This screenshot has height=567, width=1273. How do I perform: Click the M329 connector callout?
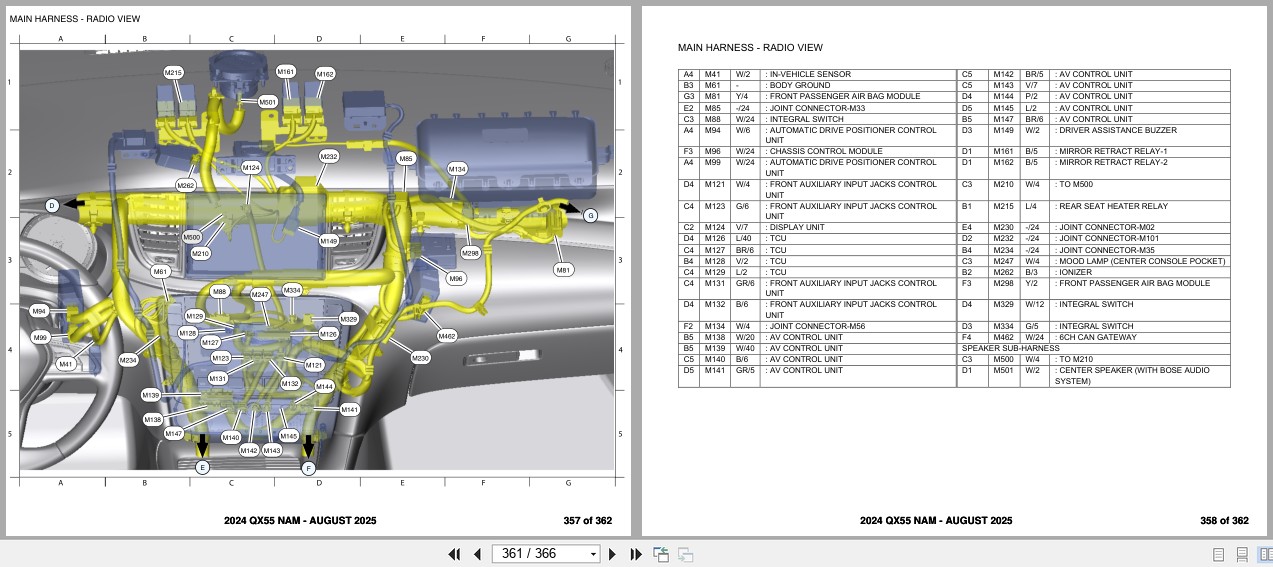(348, 319)
